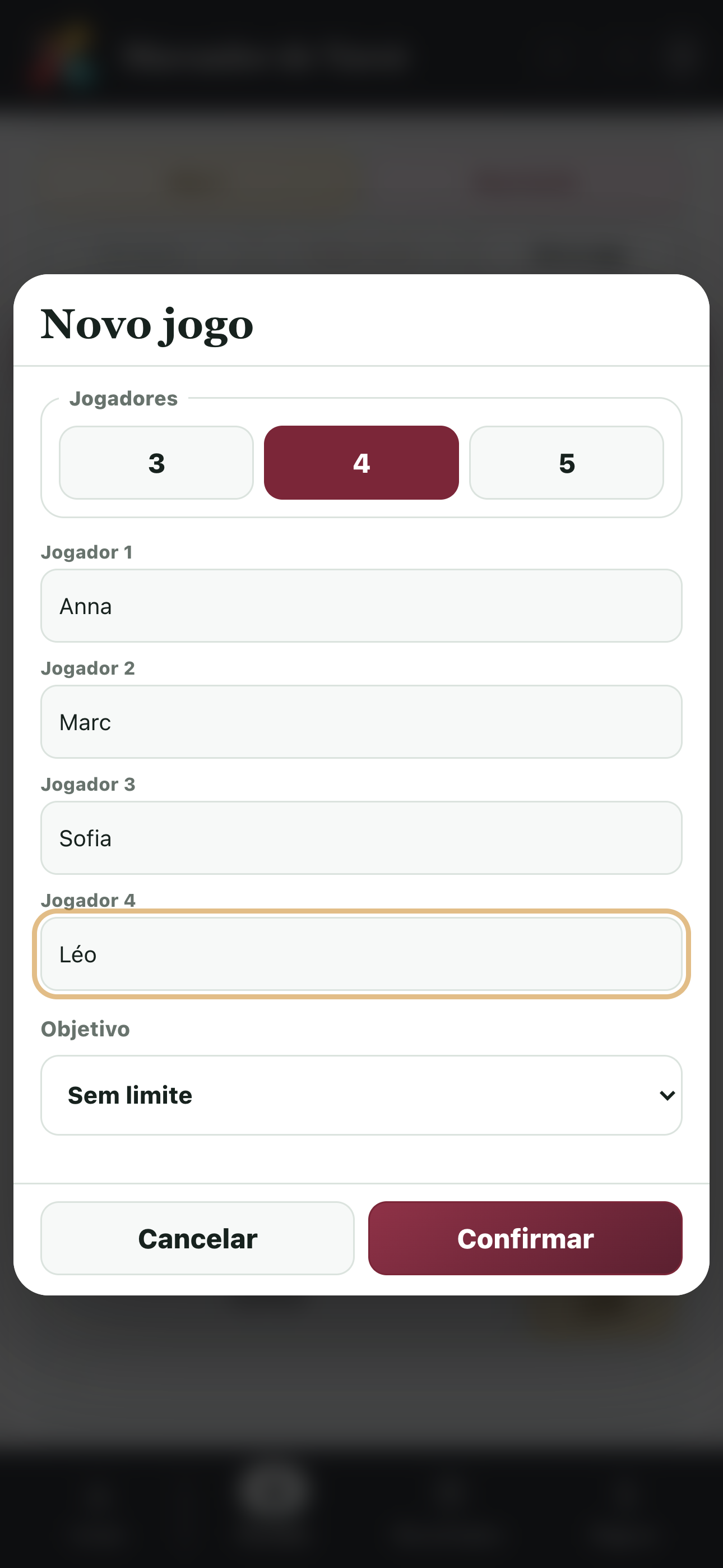This screenshot has width=723, height=1568.
Task: Focus the Jogador 2 field containing Marc
Action: 361,722
